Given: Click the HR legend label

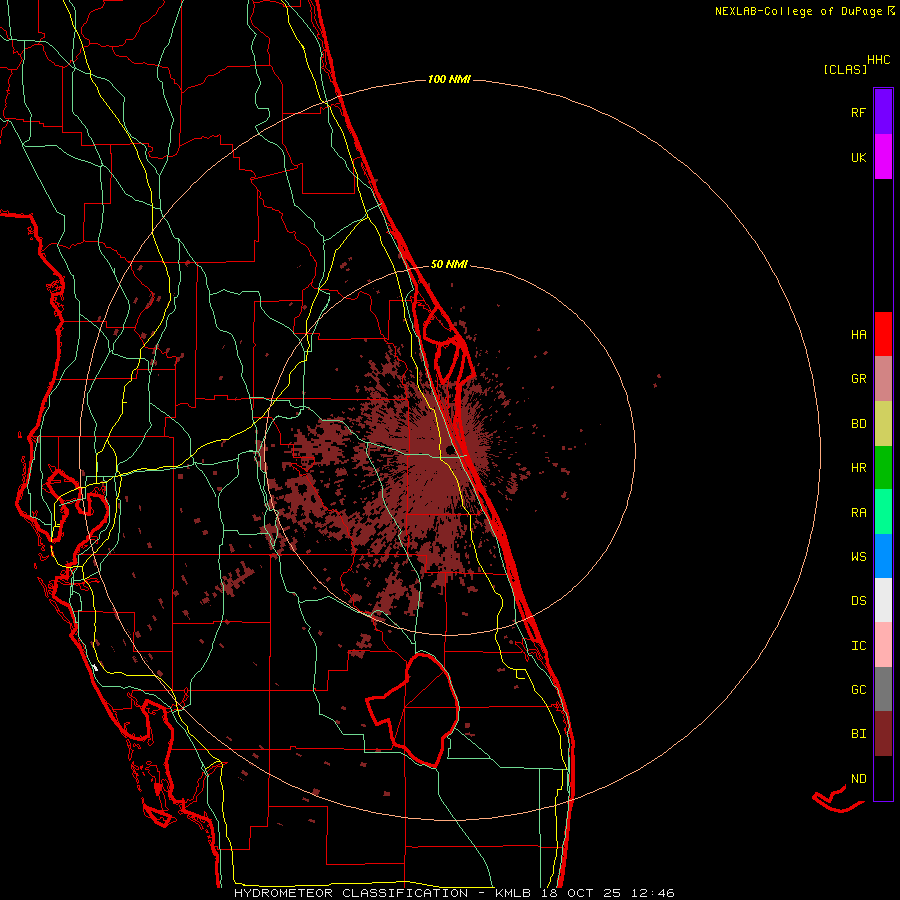Looking at the screenshot, I should pos(858,468).
